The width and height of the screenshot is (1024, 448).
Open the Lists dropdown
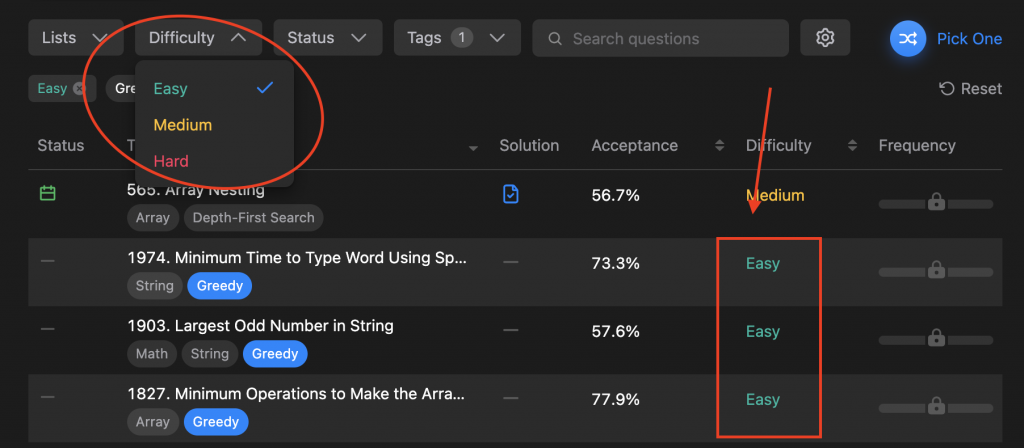76,38
